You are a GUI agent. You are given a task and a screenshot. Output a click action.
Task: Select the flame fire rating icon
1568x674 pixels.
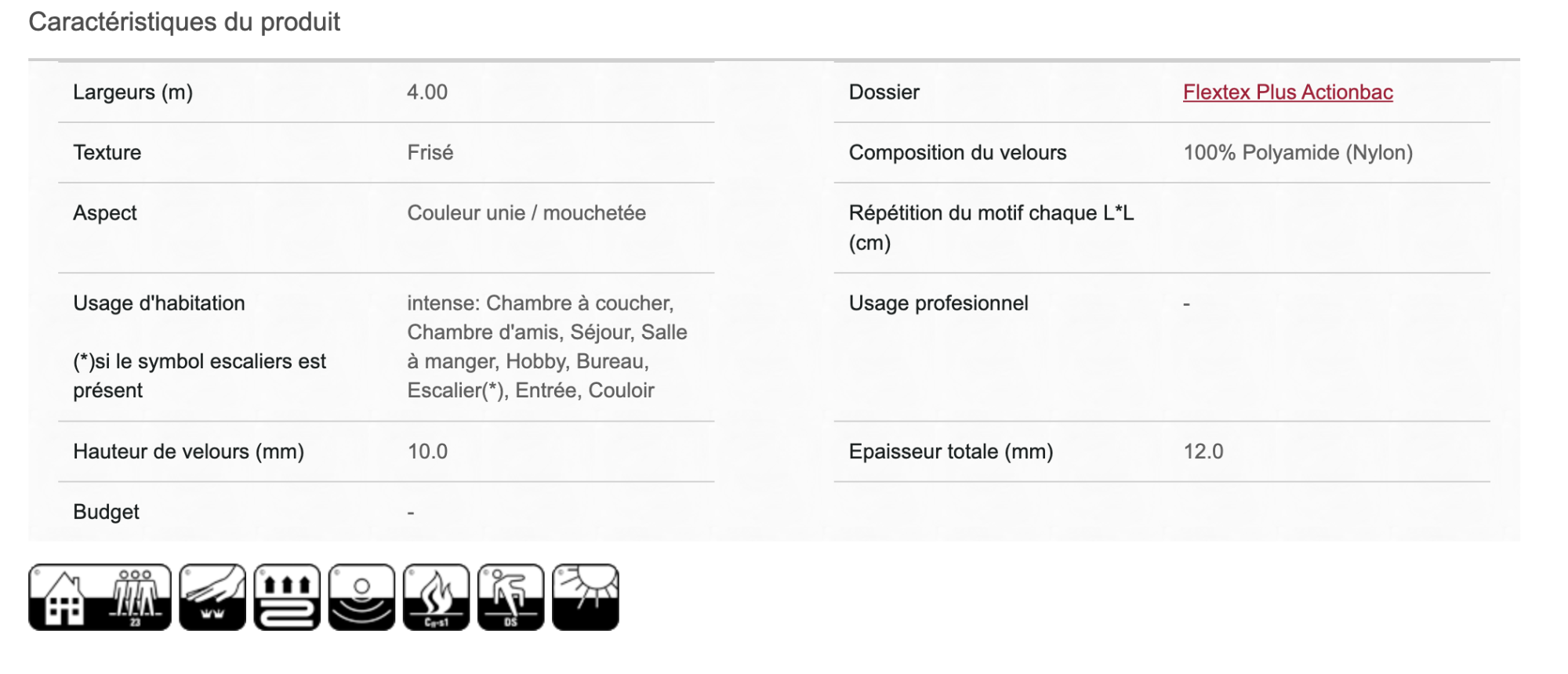(x=436, y=597)
